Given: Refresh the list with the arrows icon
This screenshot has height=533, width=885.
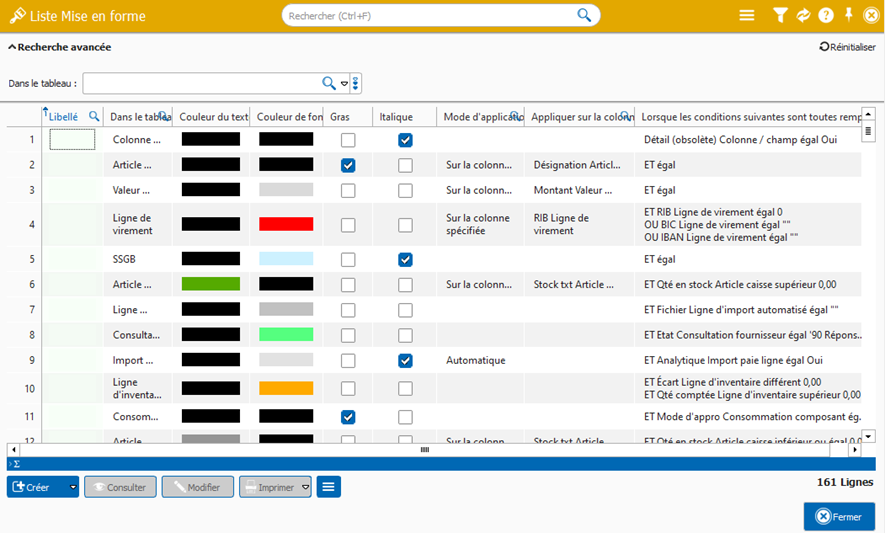Looking at the screenshot, I should (x=803, y=15).
